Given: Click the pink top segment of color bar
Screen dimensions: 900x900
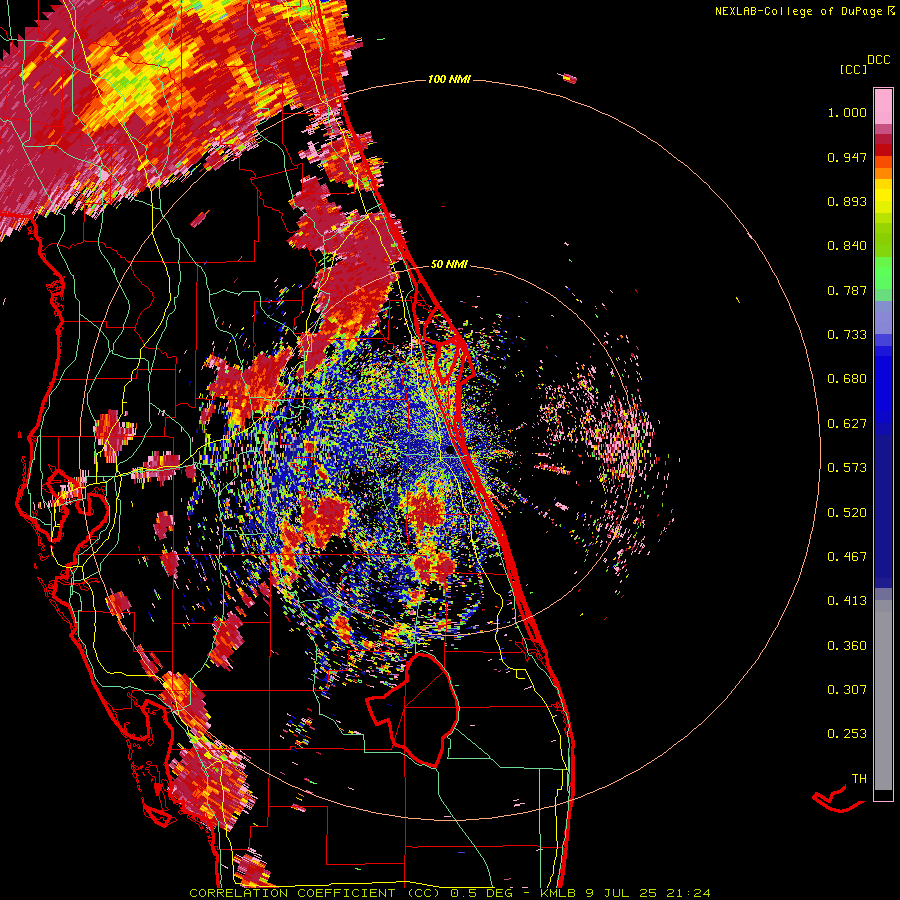Looking at the screenshot, I should [883, 106].
